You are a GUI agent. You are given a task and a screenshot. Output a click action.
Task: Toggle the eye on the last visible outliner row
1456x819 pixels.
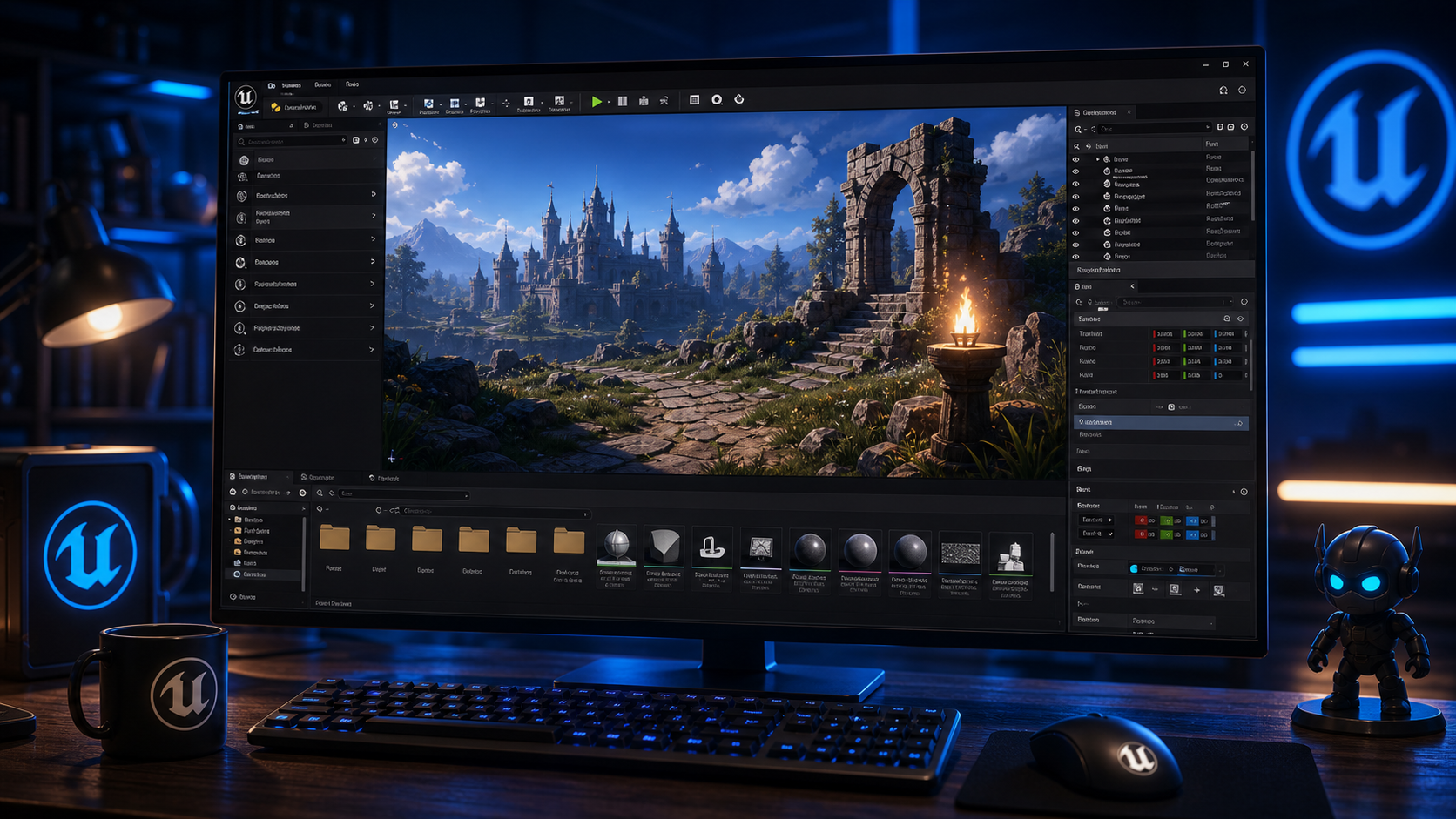(1075, 257)
